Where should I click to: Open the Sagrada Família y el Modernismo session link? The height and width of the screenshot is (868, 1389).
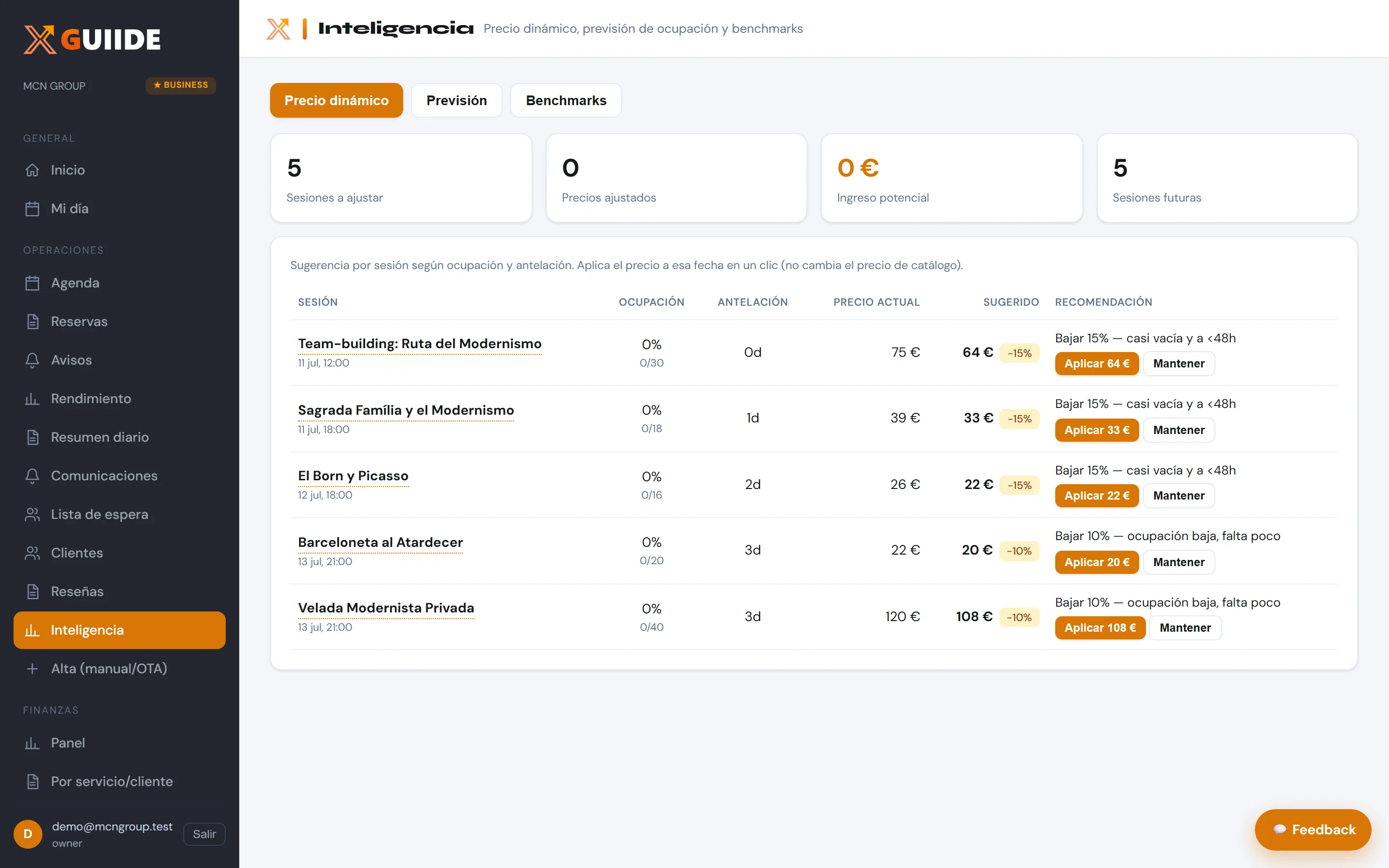pyautogui.click(x=406, y=410)
